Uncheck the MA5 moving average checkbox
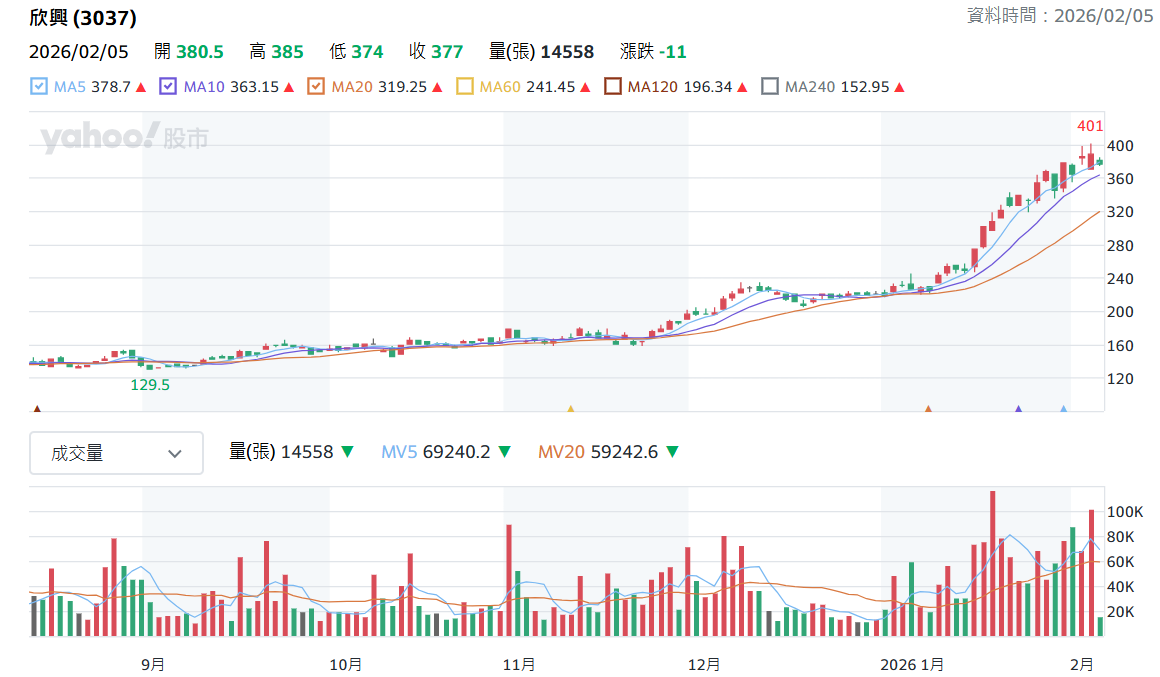Viewport: 1160px width, 677px height. (x=38, y=87)
